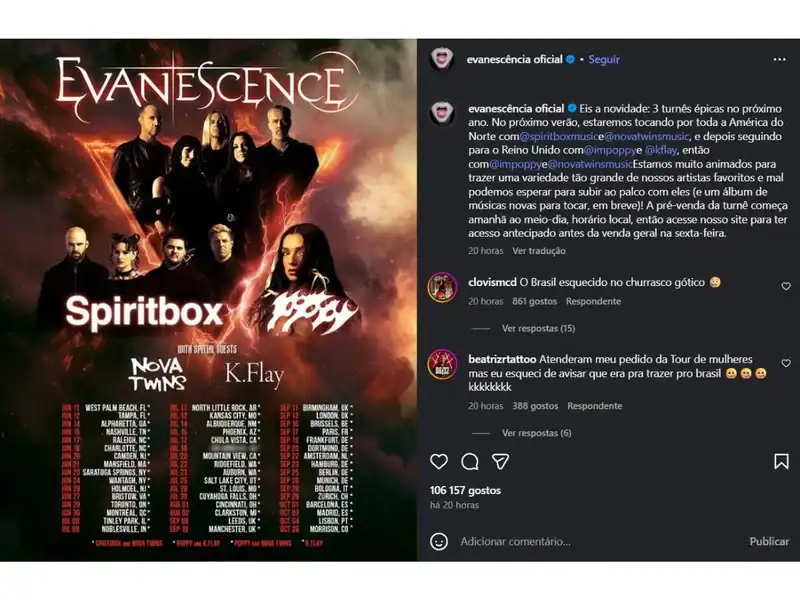Screen dimensions: 800x600
Task: Show translation with Ver tradução
Action: click(539, 251)
